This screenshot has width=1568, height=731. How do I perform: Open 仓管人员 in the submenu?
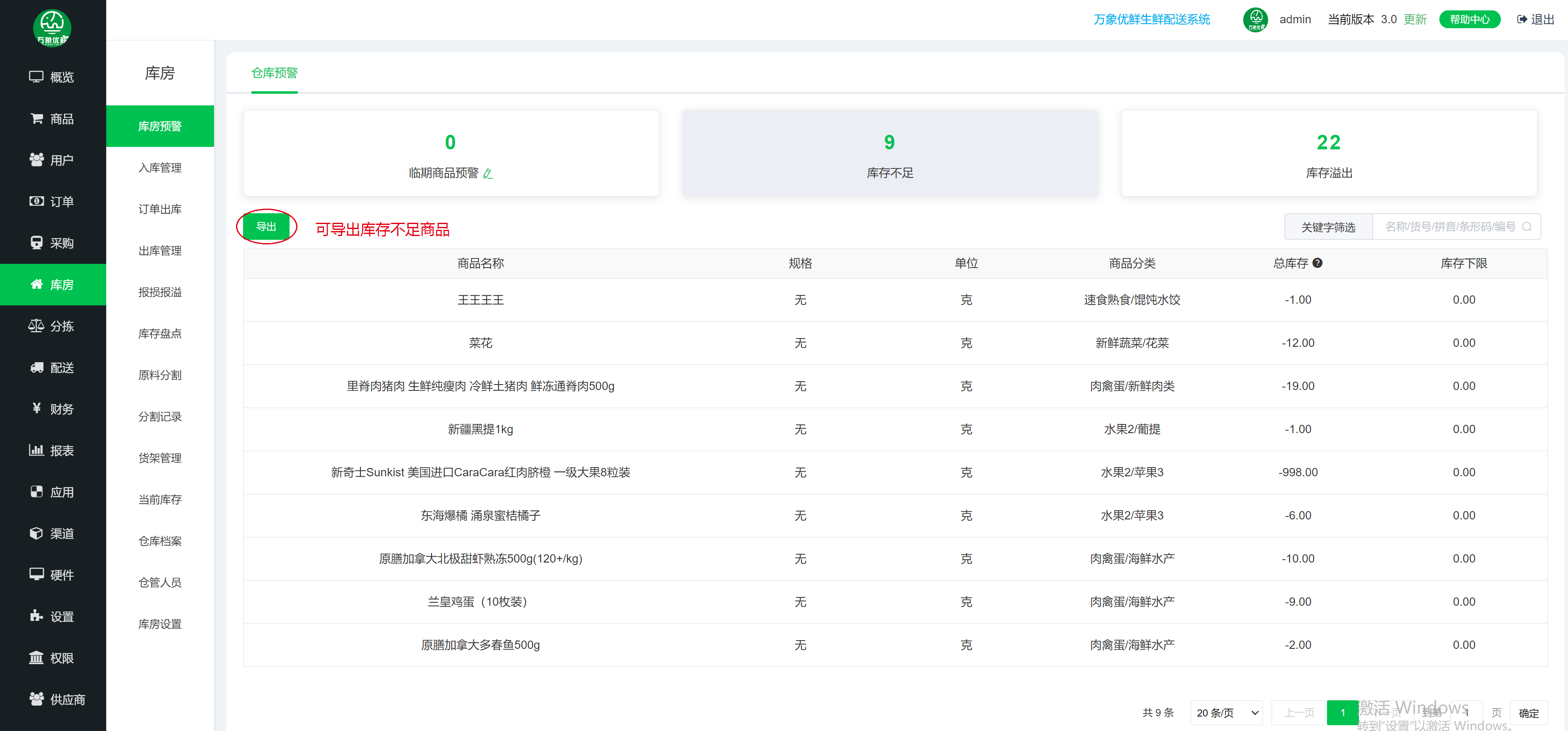(x=160, y=582)
